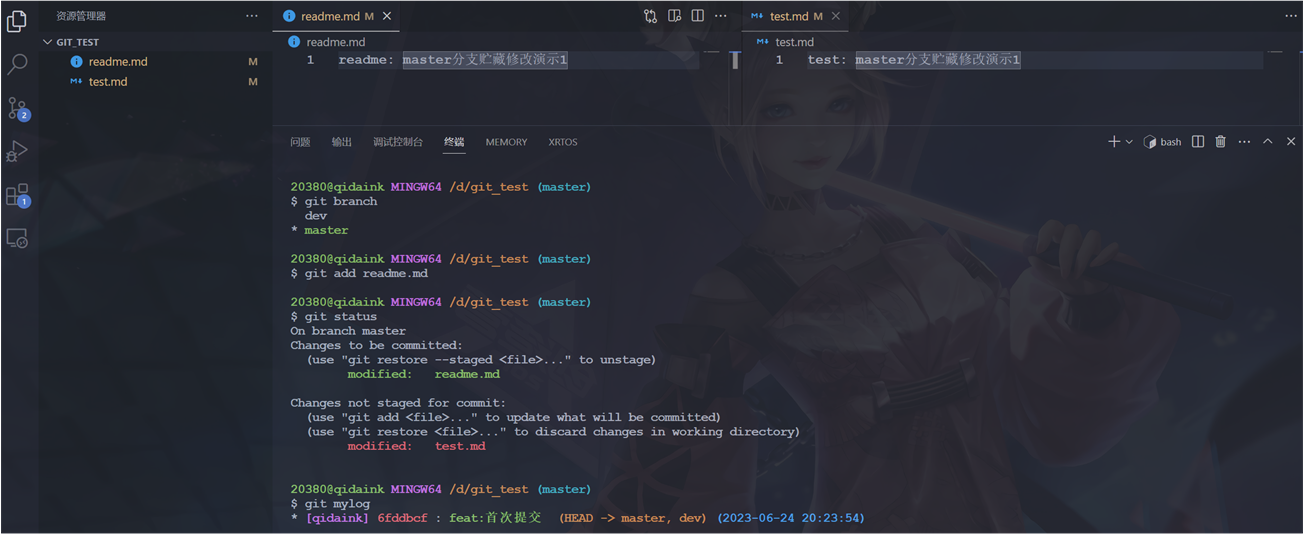Open the Remote Explorer view
1304x534 pixels.
coord(17,238)
